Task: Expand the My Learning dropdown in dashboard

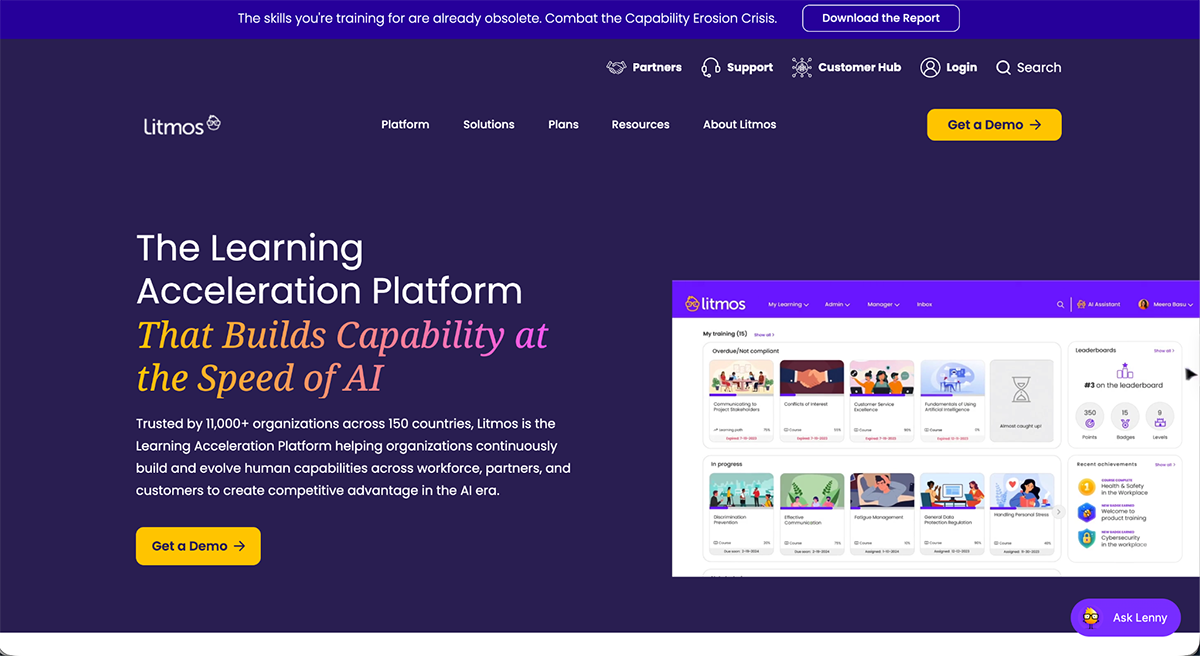Action: pos(789,304)
